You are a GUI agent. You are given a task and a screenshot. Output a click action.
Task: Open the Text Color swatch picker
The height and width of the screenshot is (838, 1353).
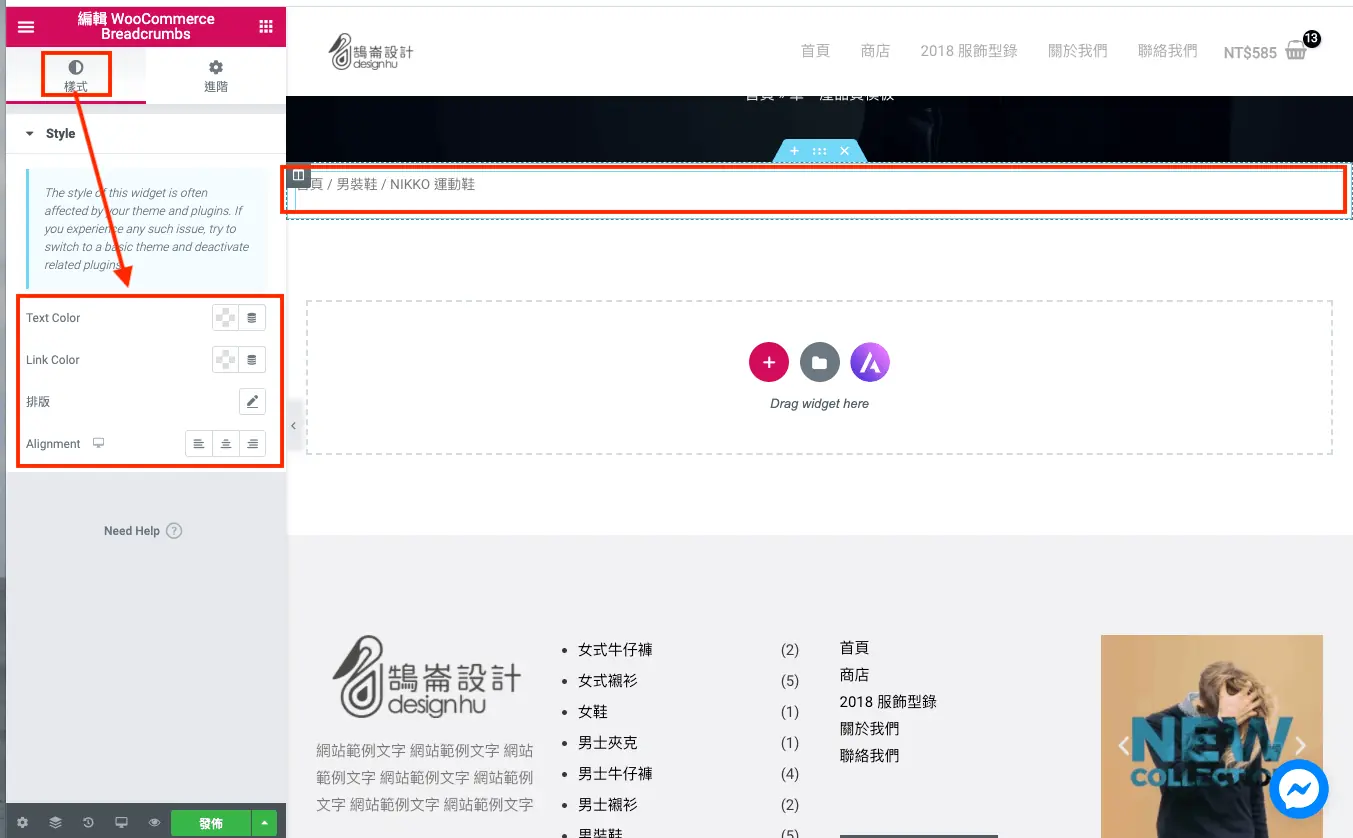(226, 318)
